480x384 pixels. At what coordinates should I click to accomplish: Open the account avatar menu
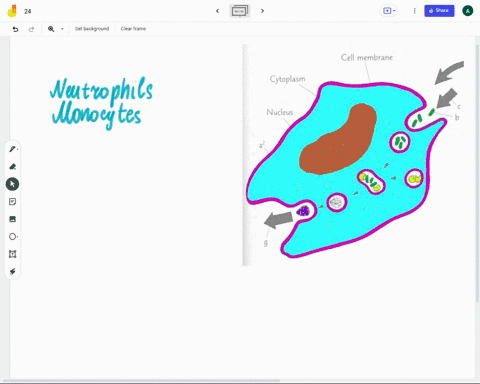[468, 11]
